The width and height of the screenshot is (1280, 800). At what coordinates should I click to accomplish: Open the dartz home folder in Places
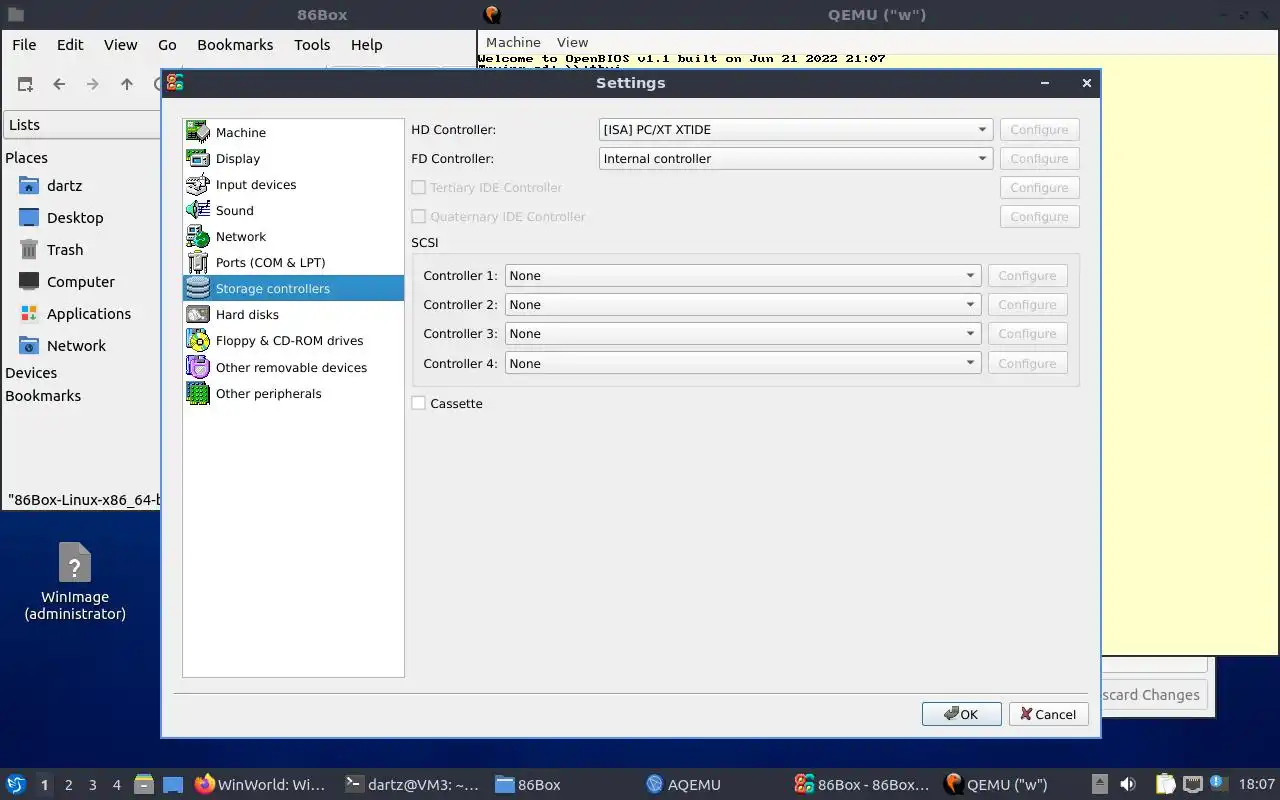tap(64, 185)
